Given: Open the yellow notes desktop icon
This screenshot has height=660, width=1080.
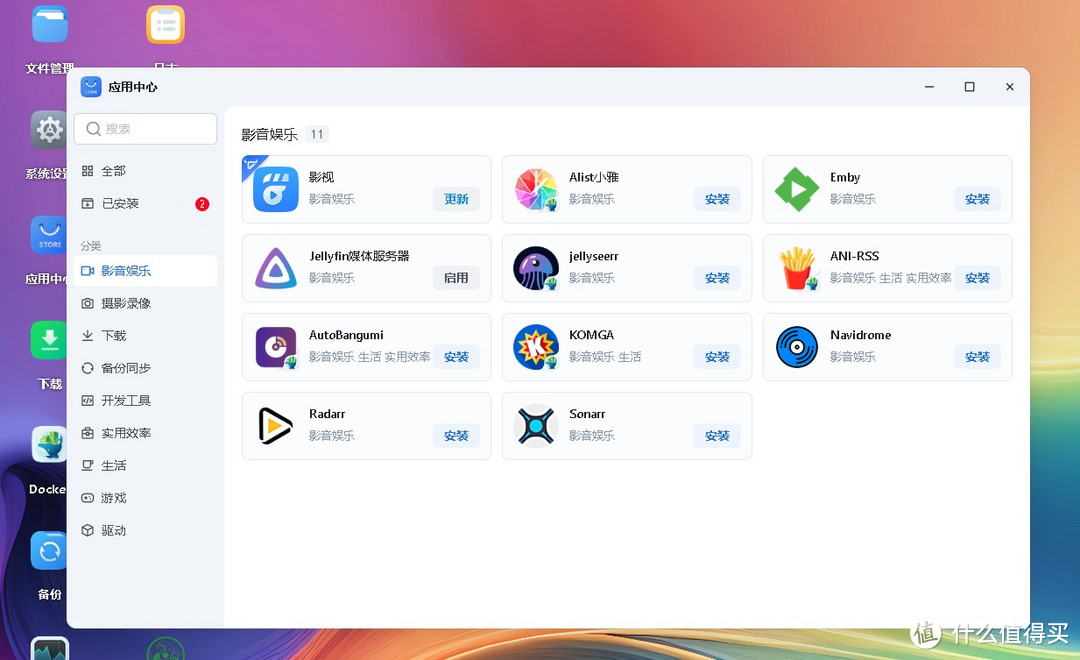Looking at the screenshot, I should (165, 25).
